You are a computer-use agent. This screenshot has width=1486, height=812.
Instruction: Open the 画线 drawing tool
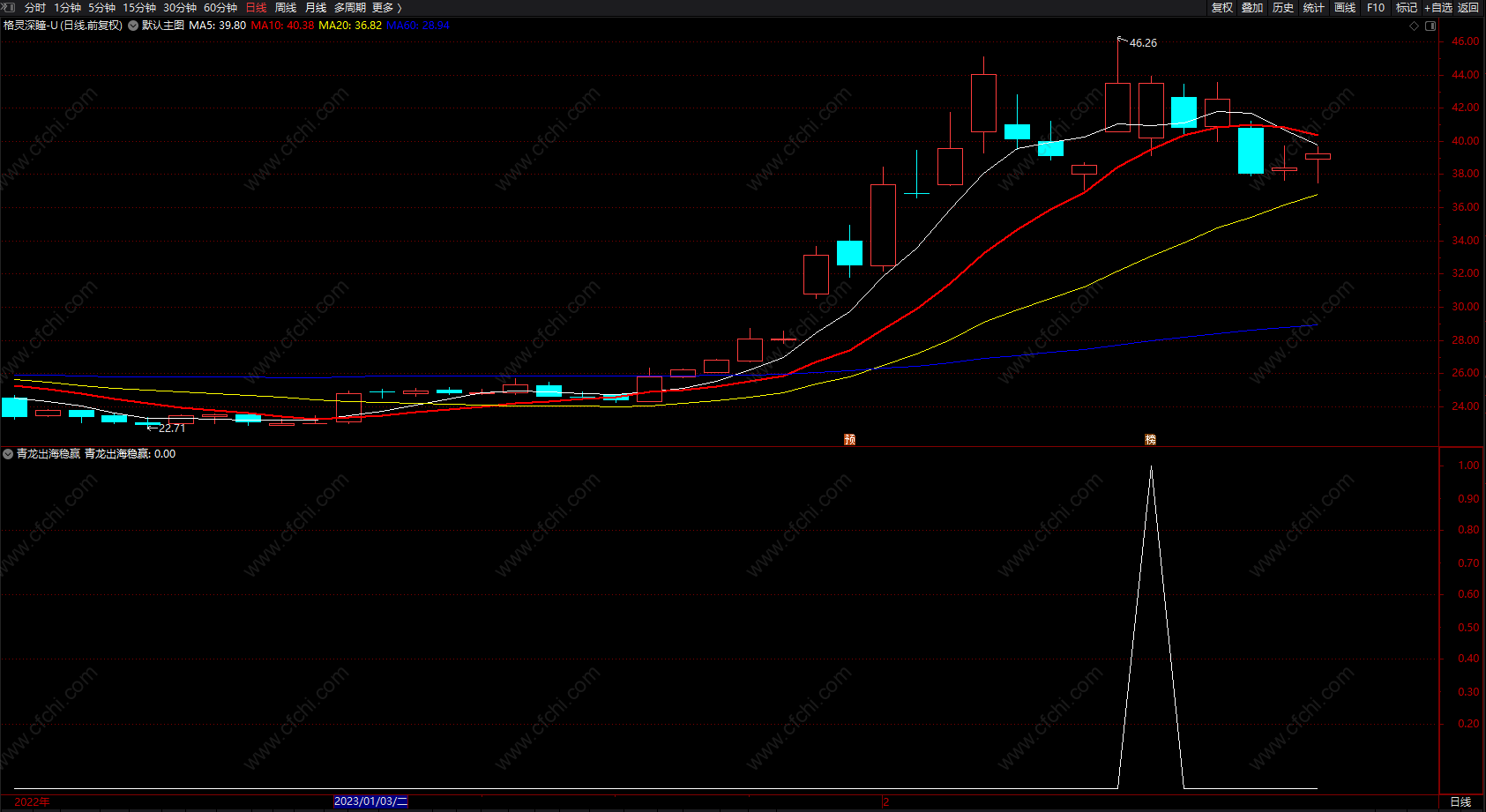click(x=1345, y=7)
